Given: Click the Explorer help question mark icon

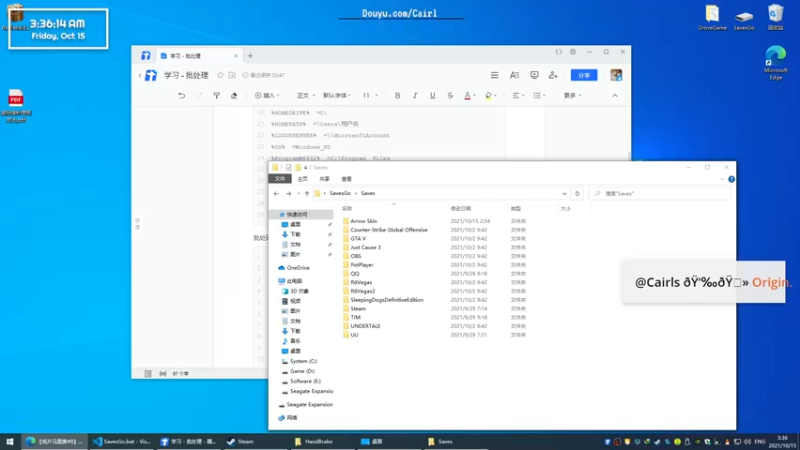Looking at the screenshot, I should point(731,179).
